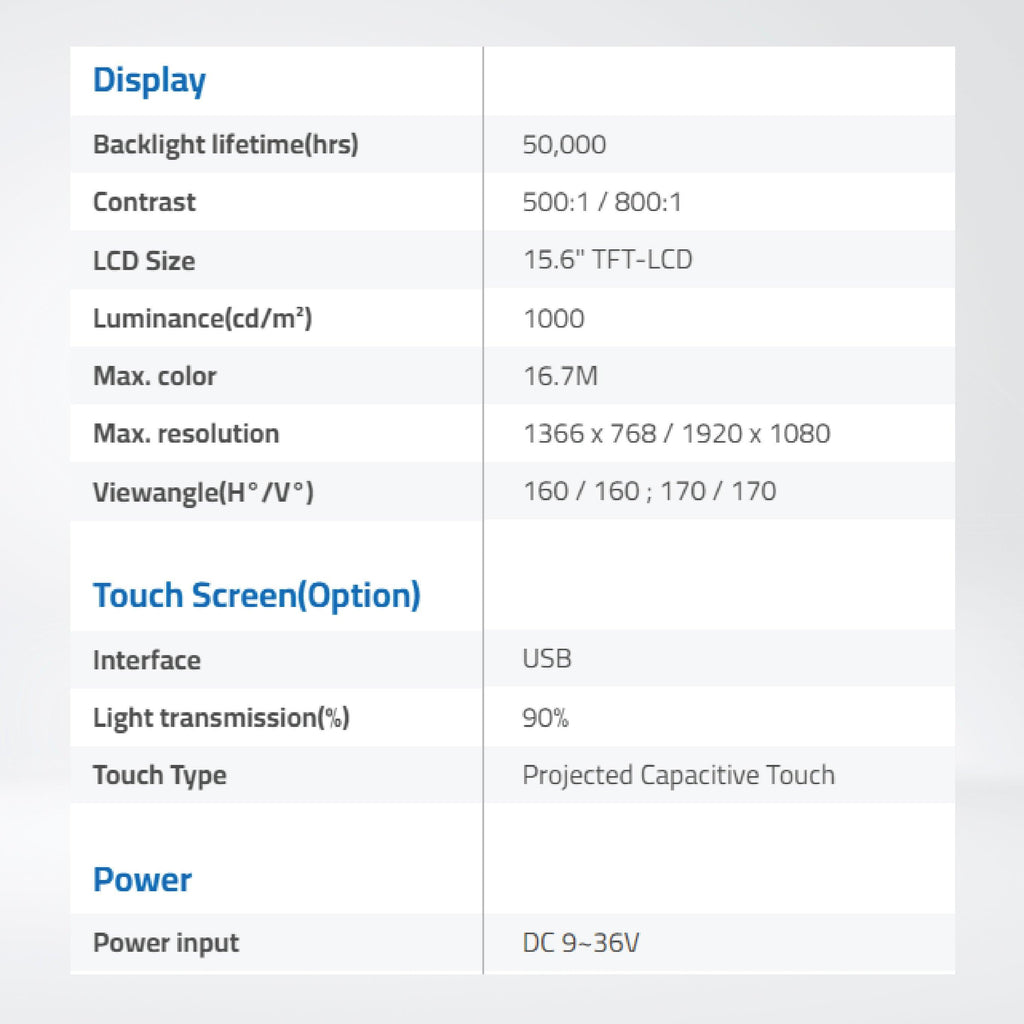1024x1024 pixels.
Task: Select the Luminance(cd/m²) label
Action: point(203,318)
